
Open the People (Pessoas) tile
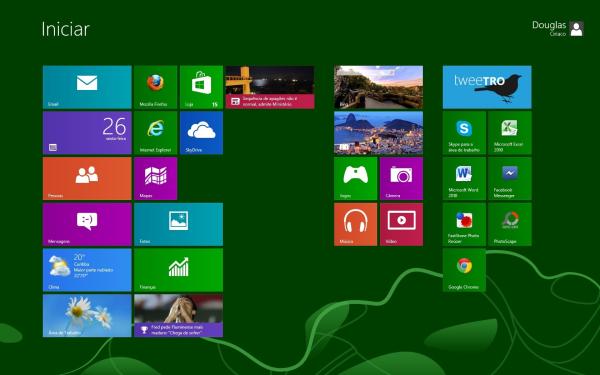tap(87, 179)
